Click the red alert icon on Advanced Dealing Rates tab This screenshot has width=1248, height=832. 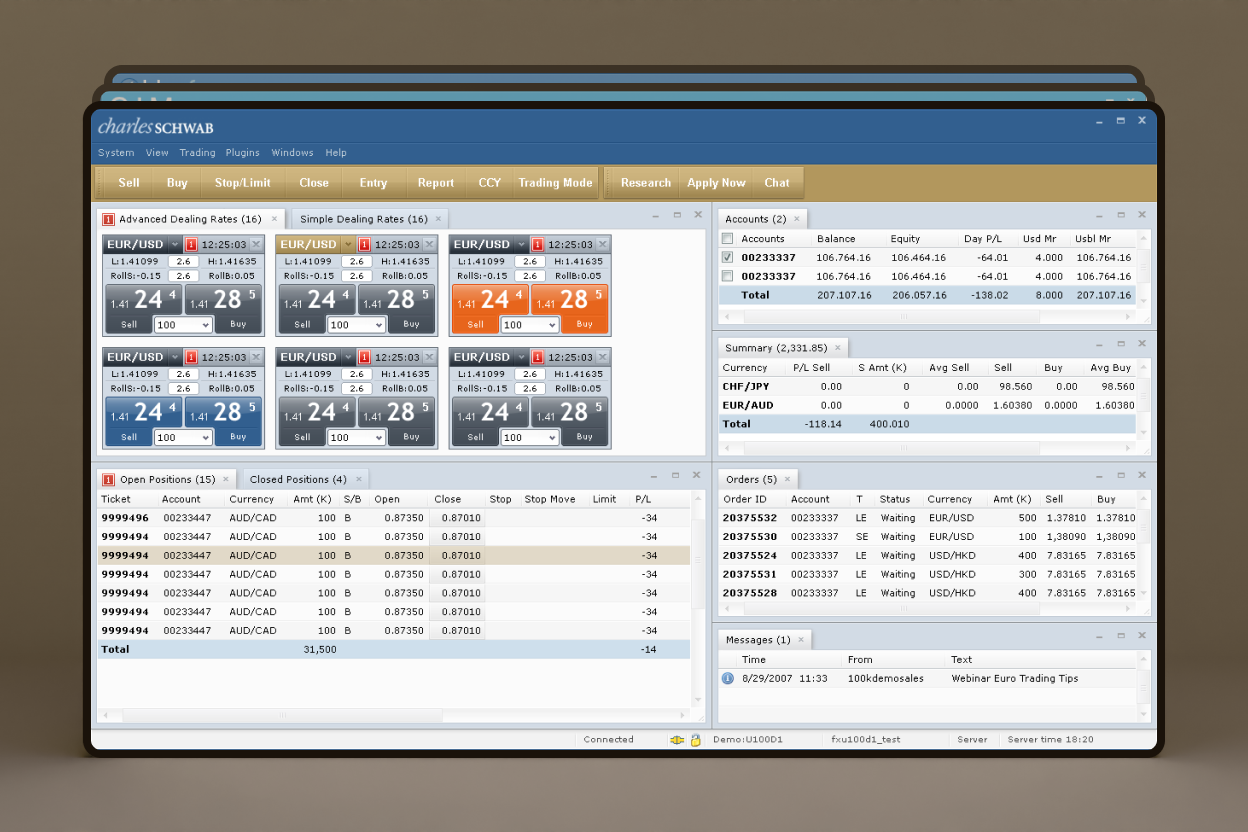[x=108, y=219]
